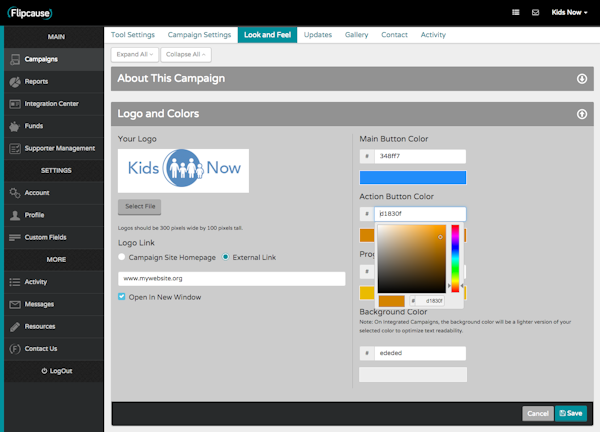This screenshot has width=600, height=432.
Task: Expand the About This Campaign section
Action: pyautogui.click(x=581, y=79)
